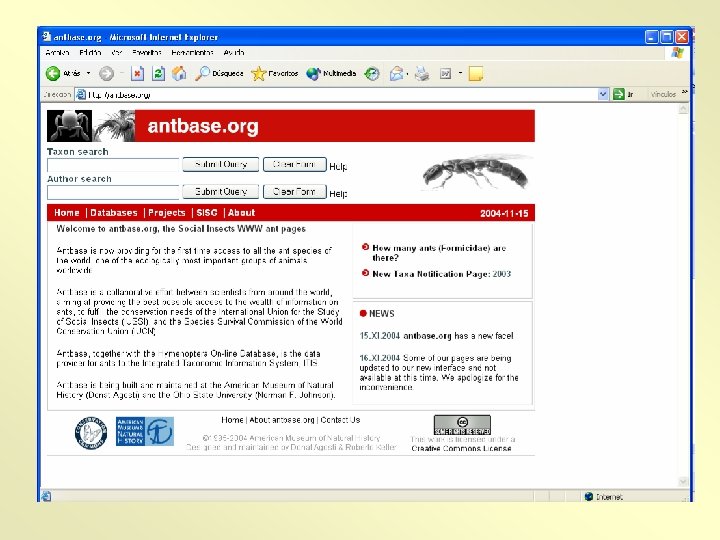Click the address bar URL field
Screen dimensions: 720x540
[342, 95]
